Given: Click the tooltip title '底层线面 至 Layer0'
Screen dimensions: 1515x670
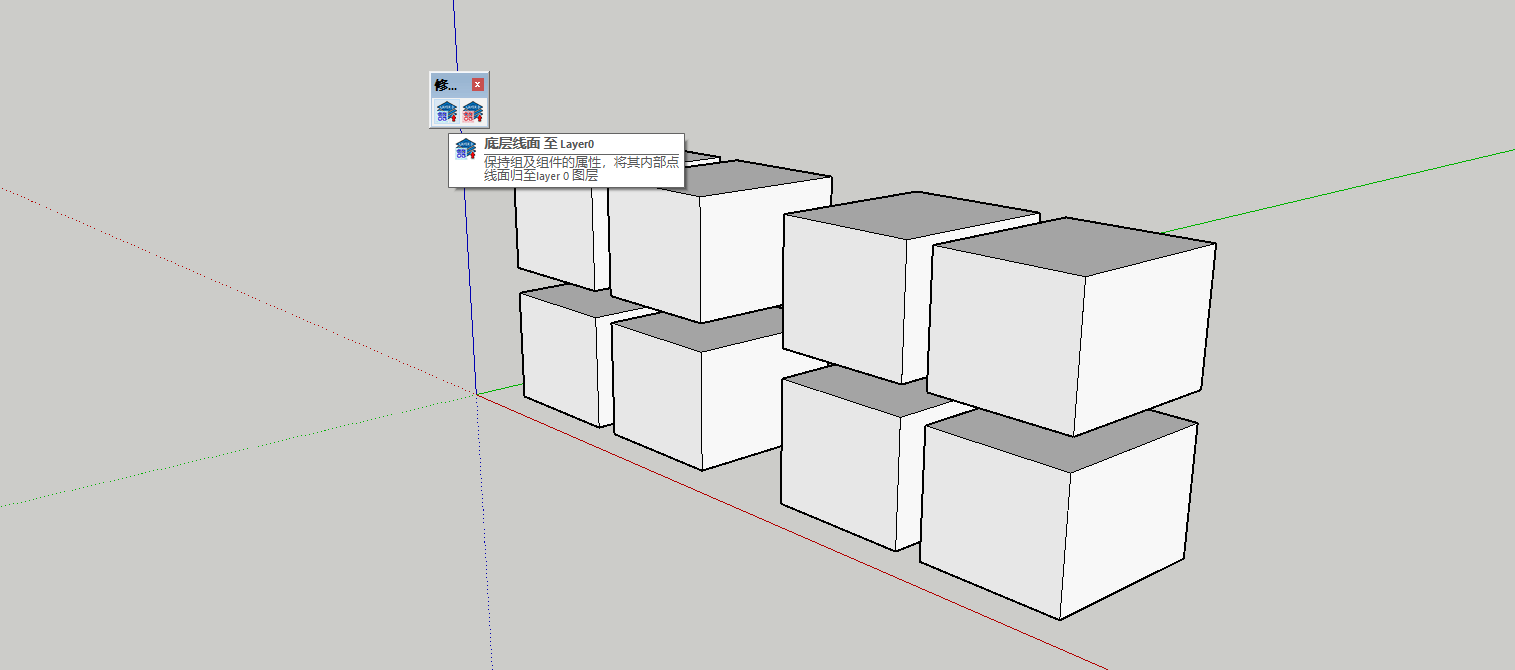Looking at the screenshot, I should pos(539,144).
